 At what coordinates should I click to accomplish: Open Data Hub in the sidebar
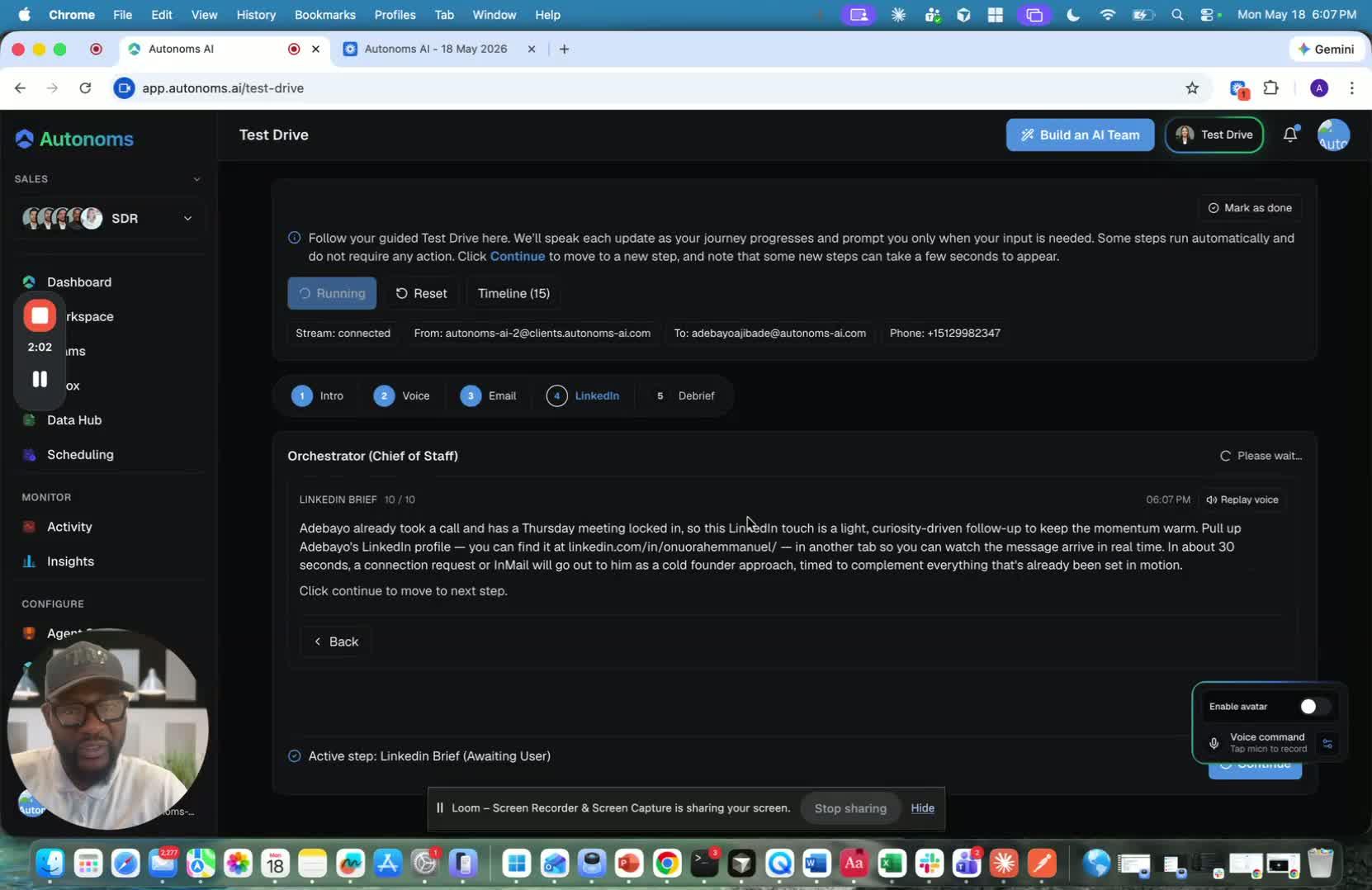(x=73, y=420)
